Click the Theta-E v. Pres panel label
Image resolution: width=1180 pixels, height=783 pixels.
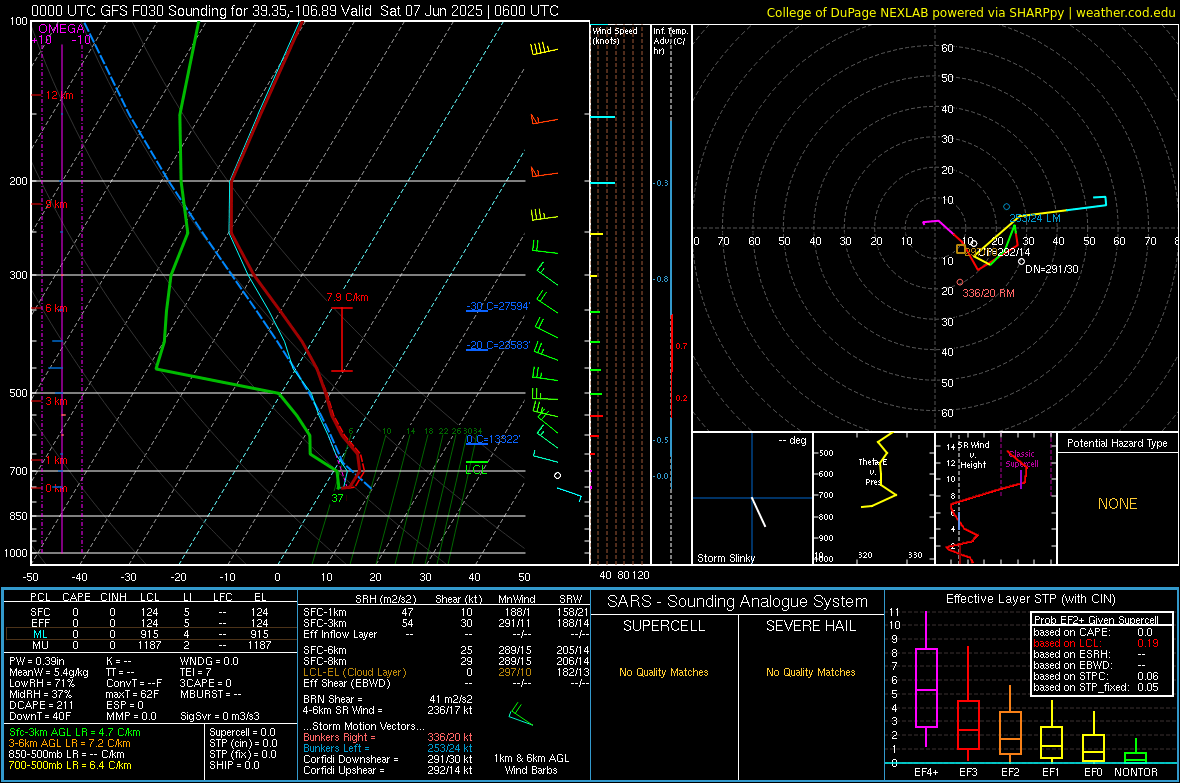tap(873, 471)
